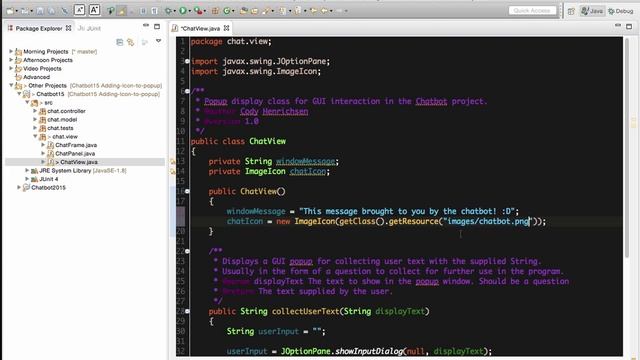Viewport: 640px width, 360px height.
Task: Click the decrease font size A button
Action: tap(80, 10)
